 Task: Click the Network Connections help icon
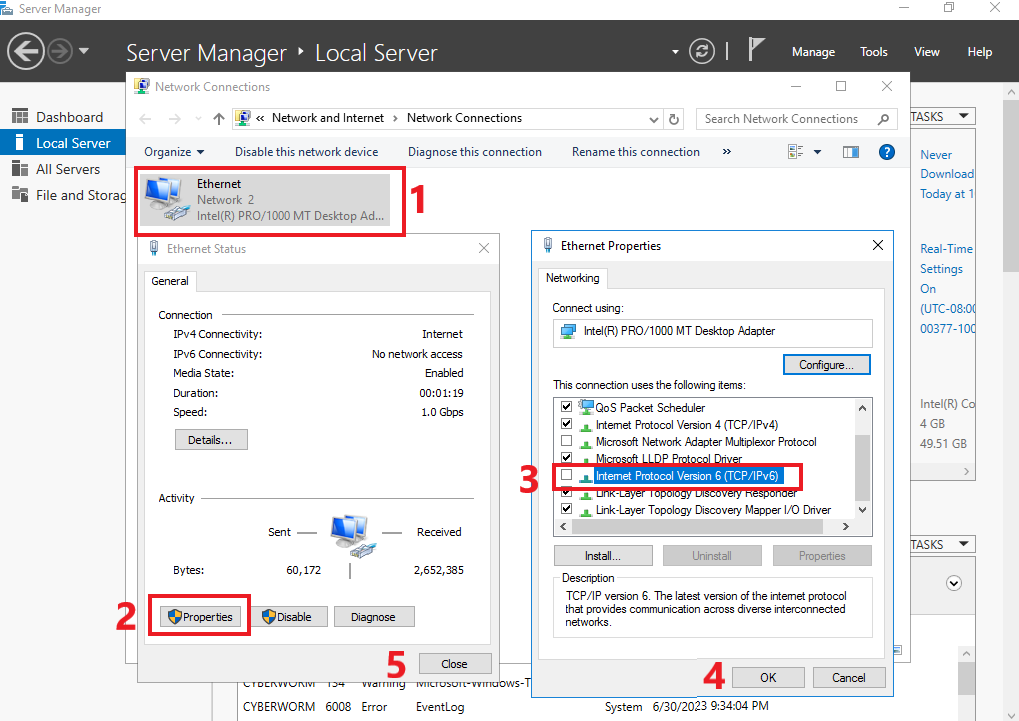click(x=885, y=152)
